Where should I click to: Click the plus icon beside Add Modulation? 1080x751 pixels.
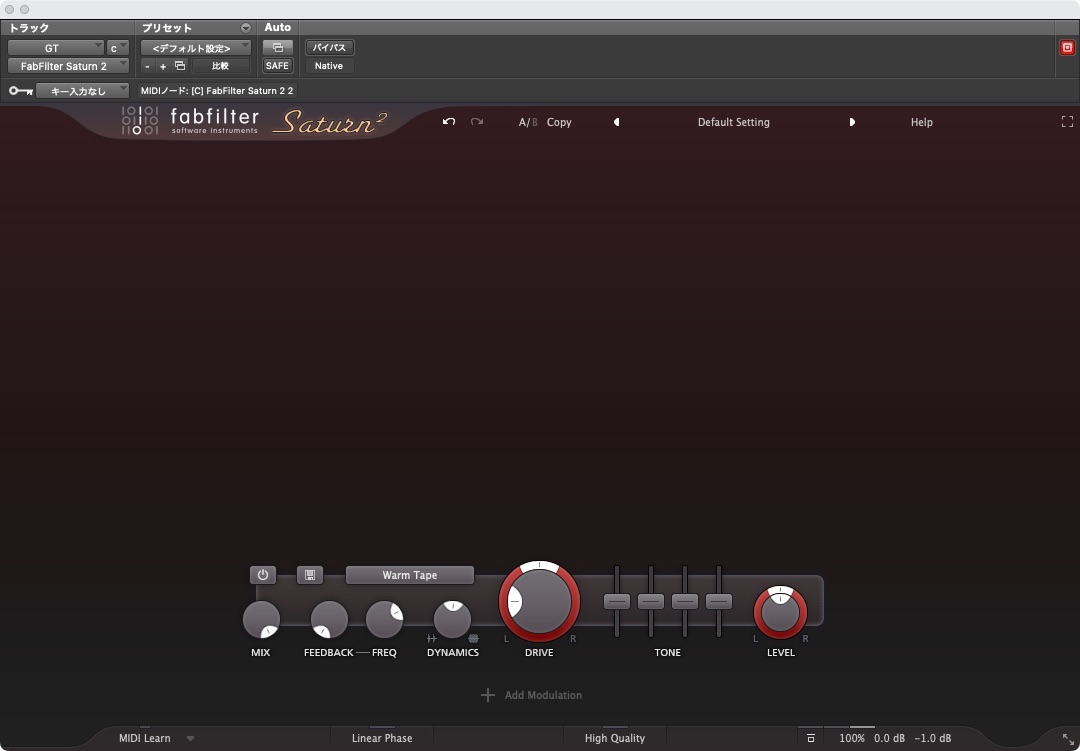point(488,695)
